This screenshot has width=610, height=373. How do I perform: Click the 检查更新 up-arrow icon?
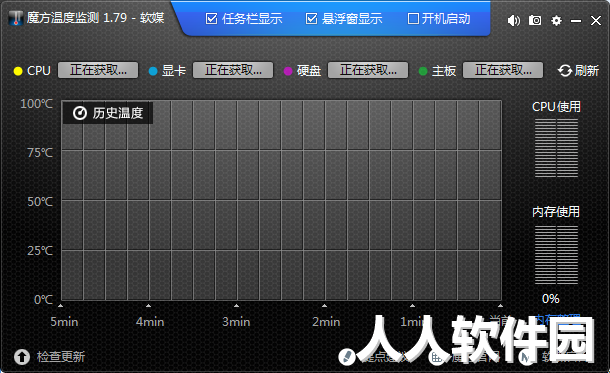tap(22, 357)
